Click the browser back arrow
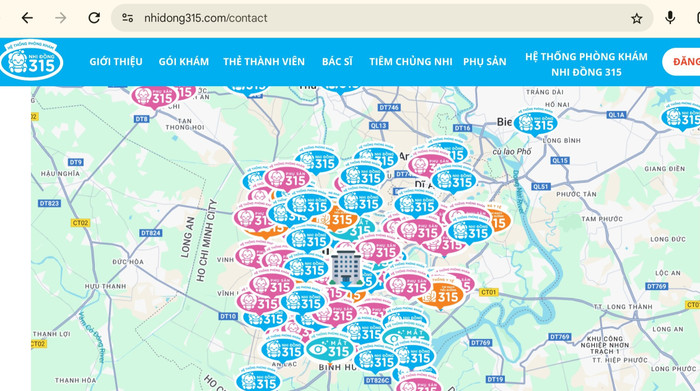This screenshot has height=391, width=700. click(x=27, y=18)
